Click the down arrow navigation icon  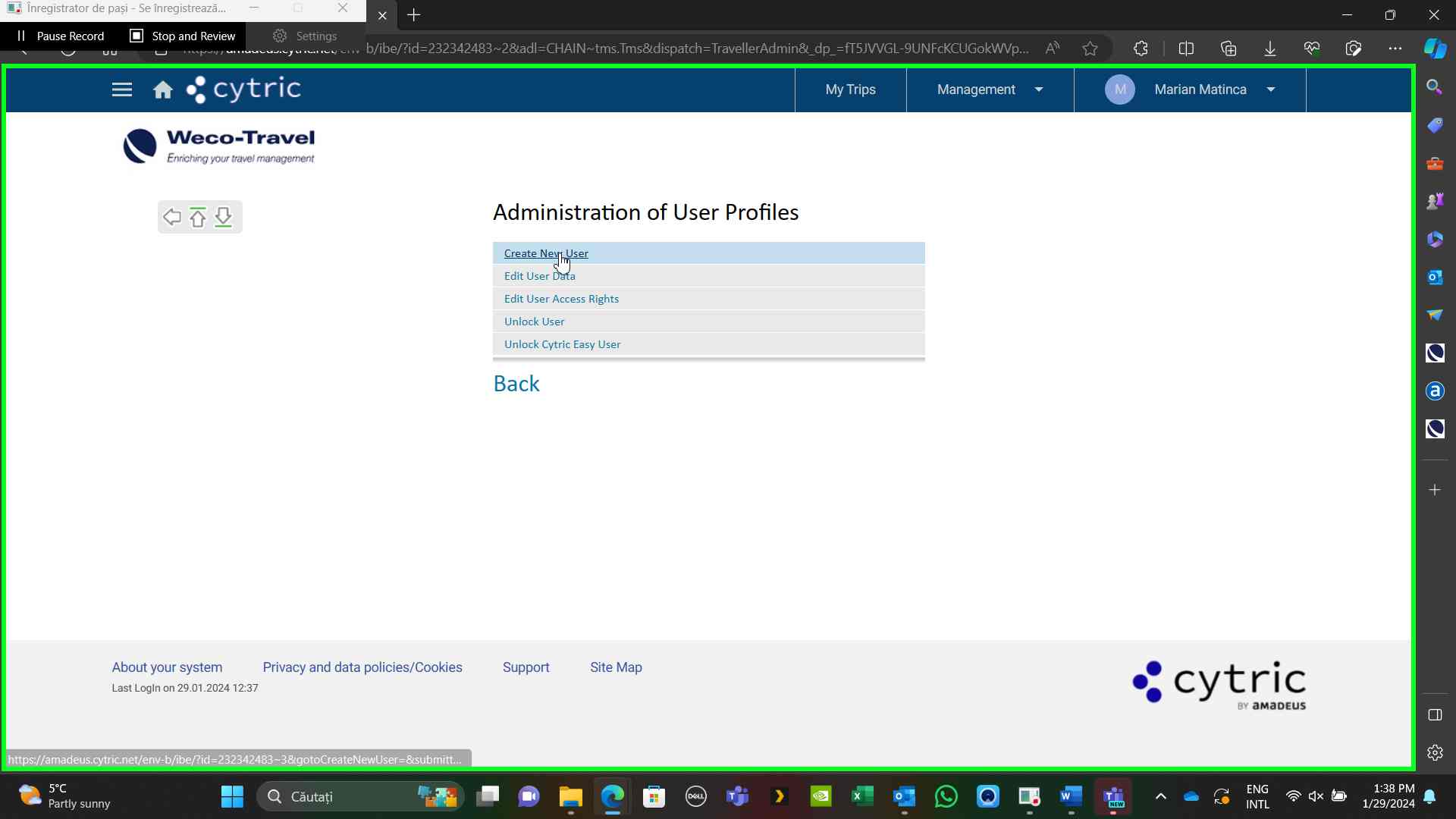click(223, 218)
